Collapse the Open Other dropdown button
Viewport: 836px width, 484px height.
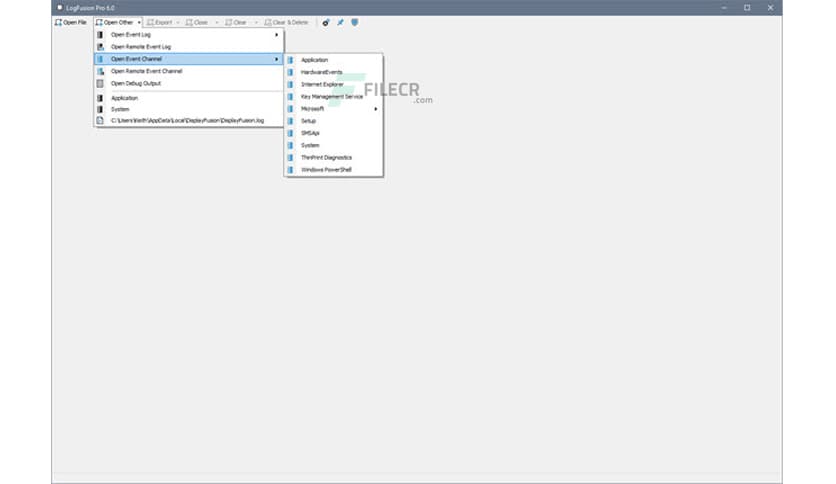(x=118, y=22)
